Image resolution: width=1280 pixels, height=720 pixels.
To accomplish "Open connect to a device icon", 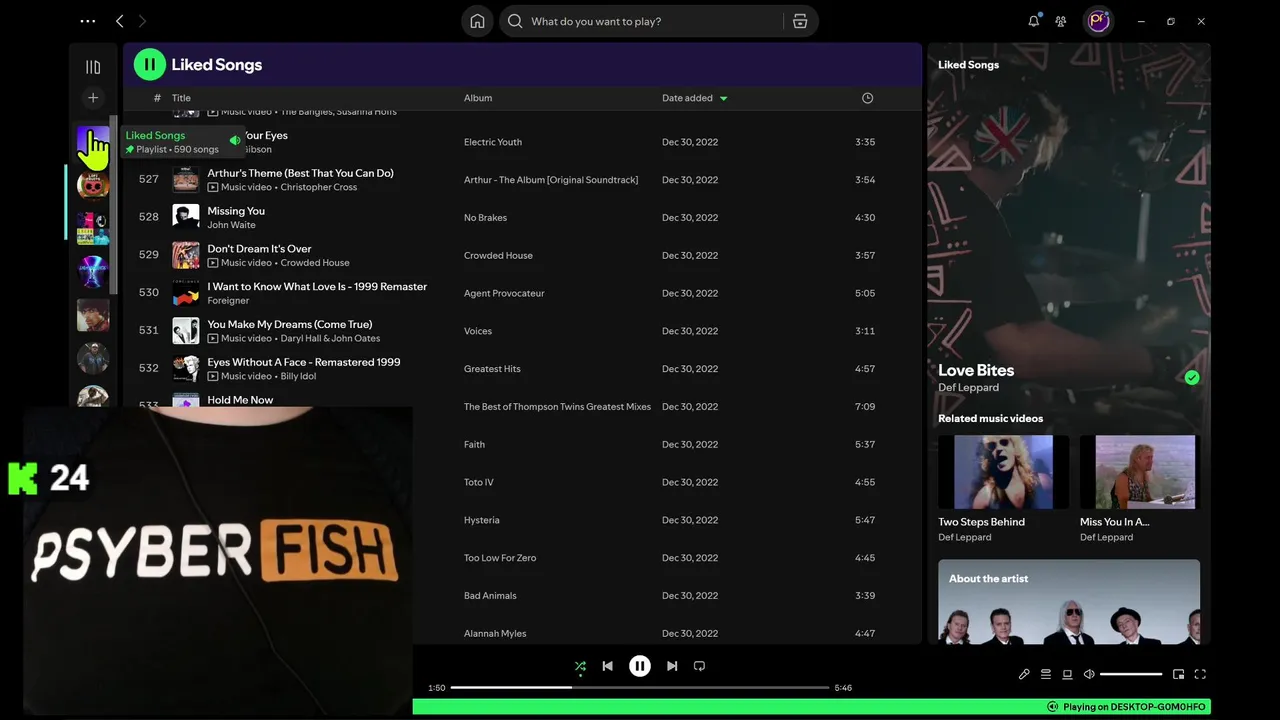I will click(1067, 674).
